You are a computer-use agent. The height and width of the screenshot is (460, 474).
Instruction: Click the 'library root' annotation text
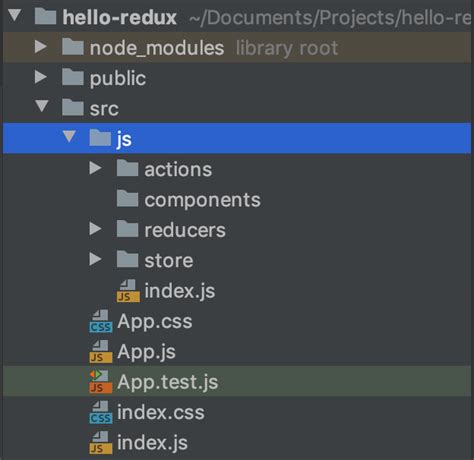click(287, 48)
